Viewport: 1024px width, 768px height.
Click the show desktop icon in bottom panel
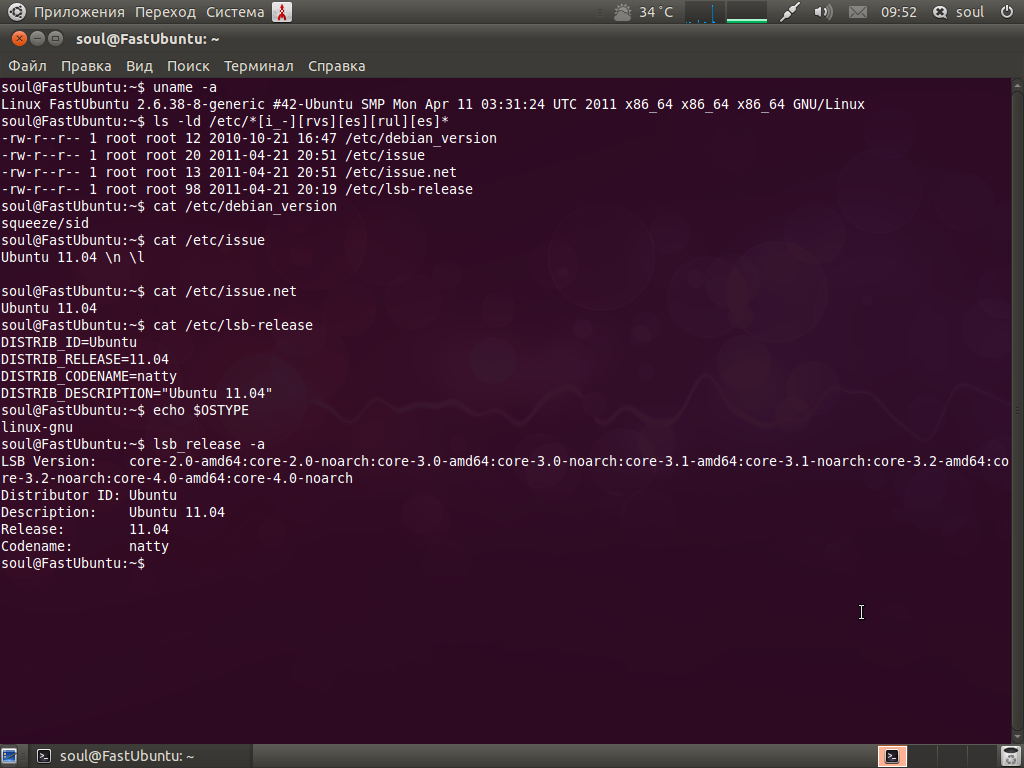pyautogui.click(x=10, y=756)
